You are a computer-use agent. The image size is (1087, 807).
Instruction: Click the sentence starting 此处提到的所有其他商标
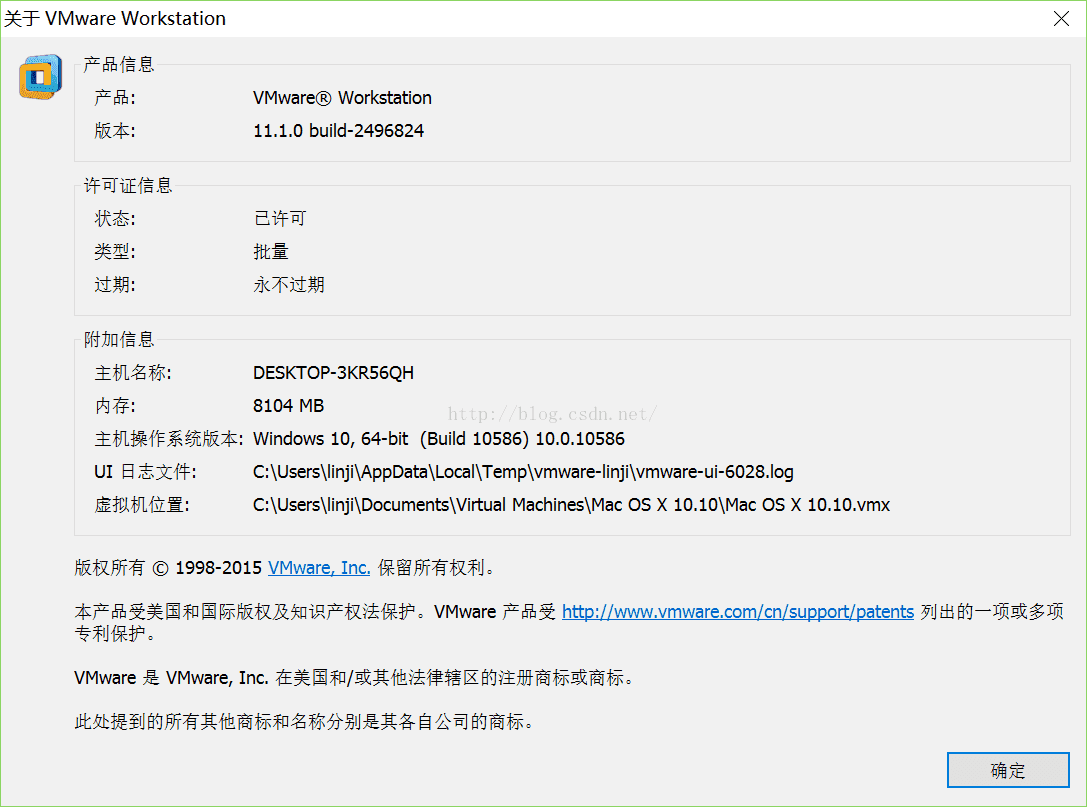305,722
